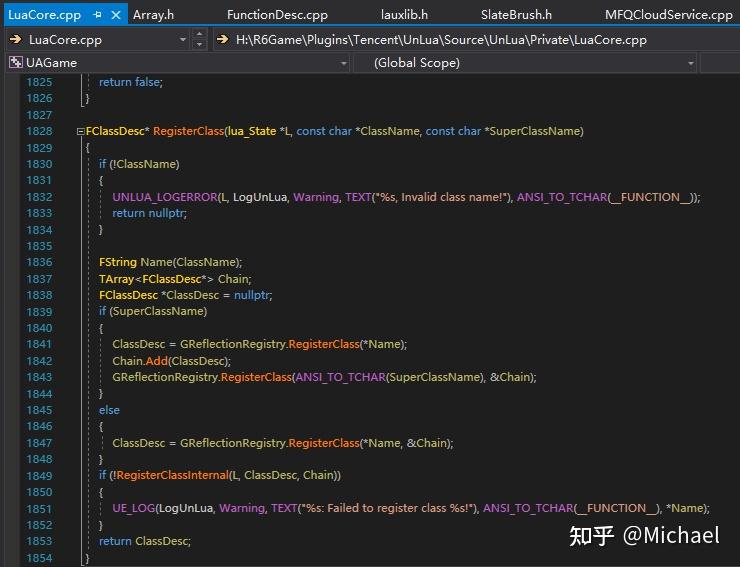The height and width of the screenshot is (567, 740).
Task: Click "if (!ClassName)" on line 1830
Action: click(139, 164)
